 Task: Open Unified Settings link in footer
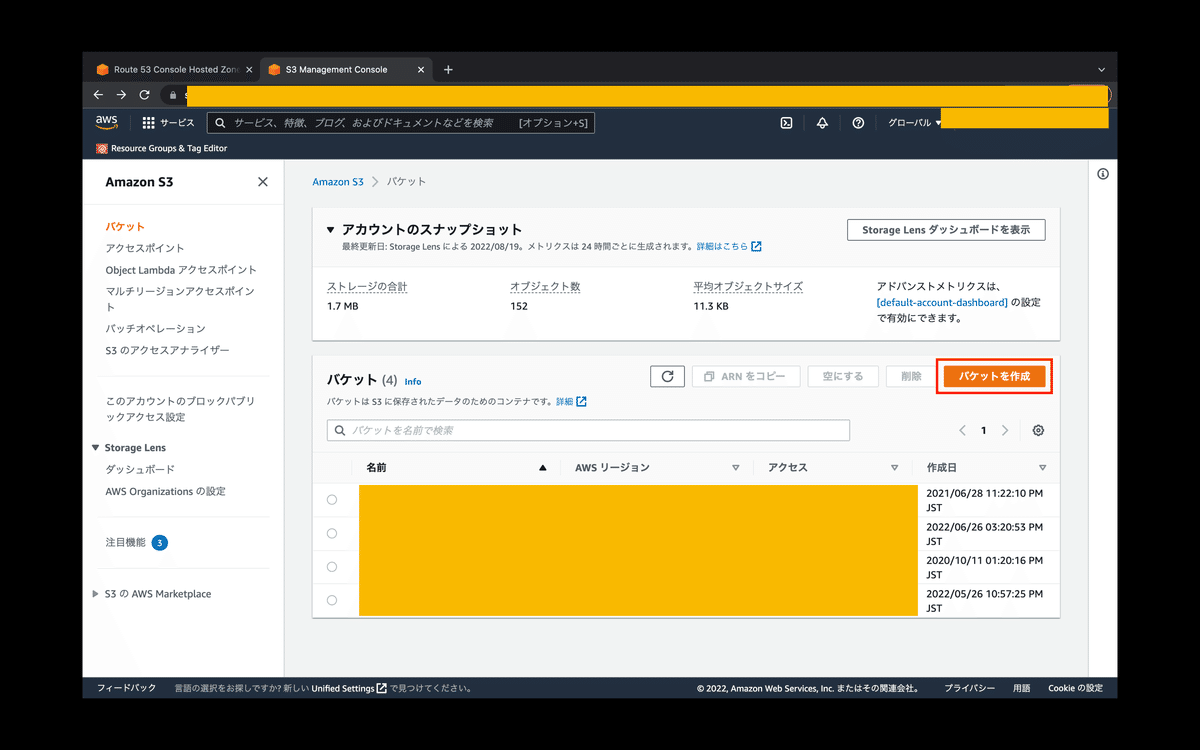348,688
